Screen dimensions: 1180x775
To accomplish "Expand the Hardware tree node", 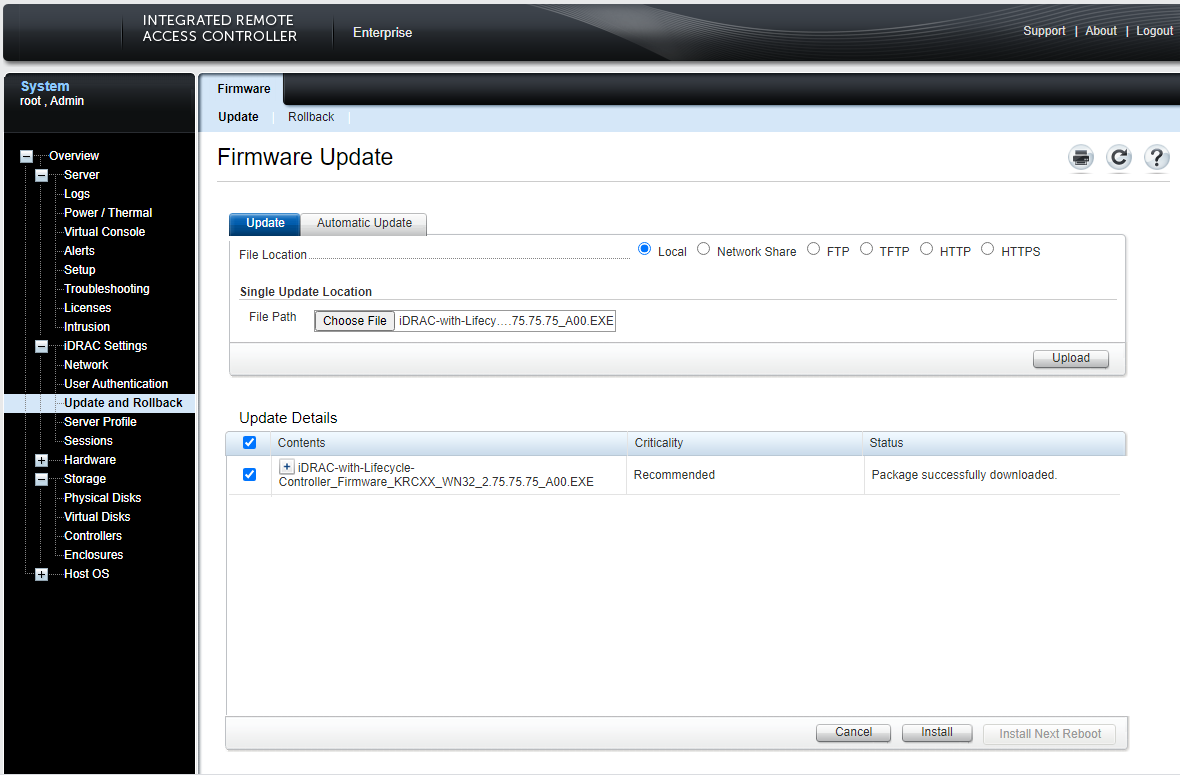I will pos(41,460).
